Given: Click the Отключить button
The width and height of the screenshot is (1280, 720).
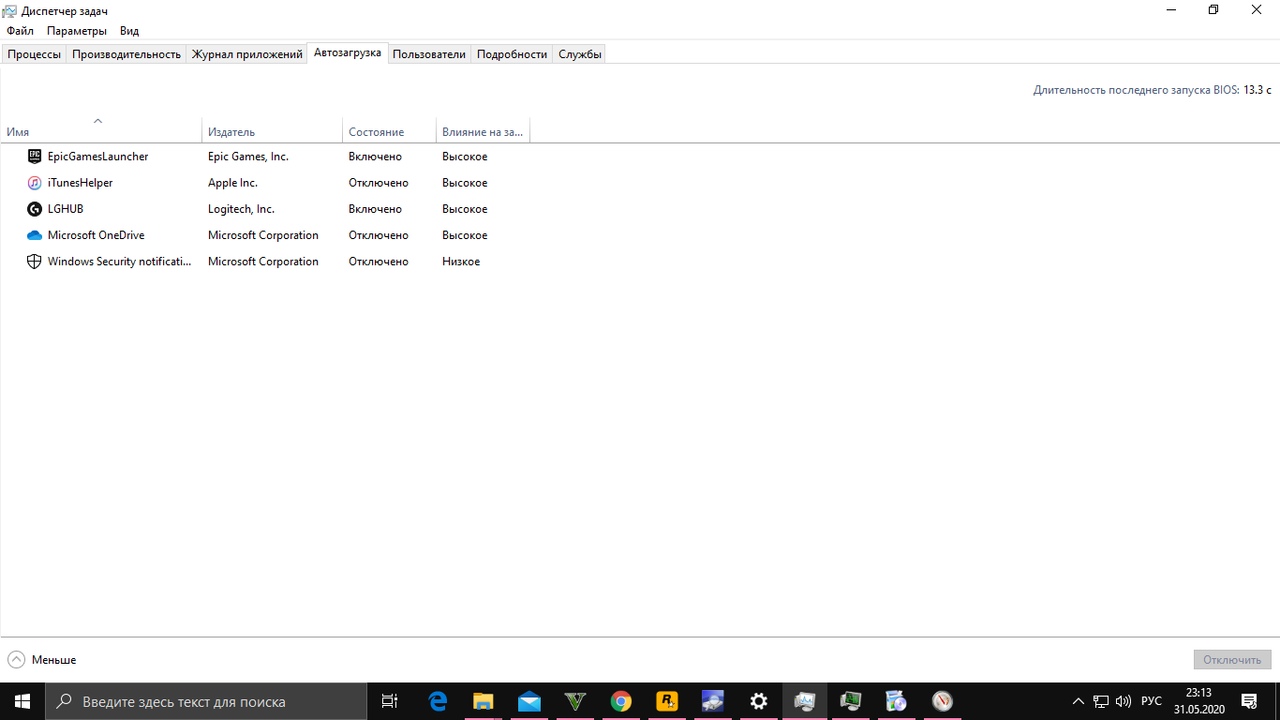Looking at the screenshot, I should [1232, 660].
